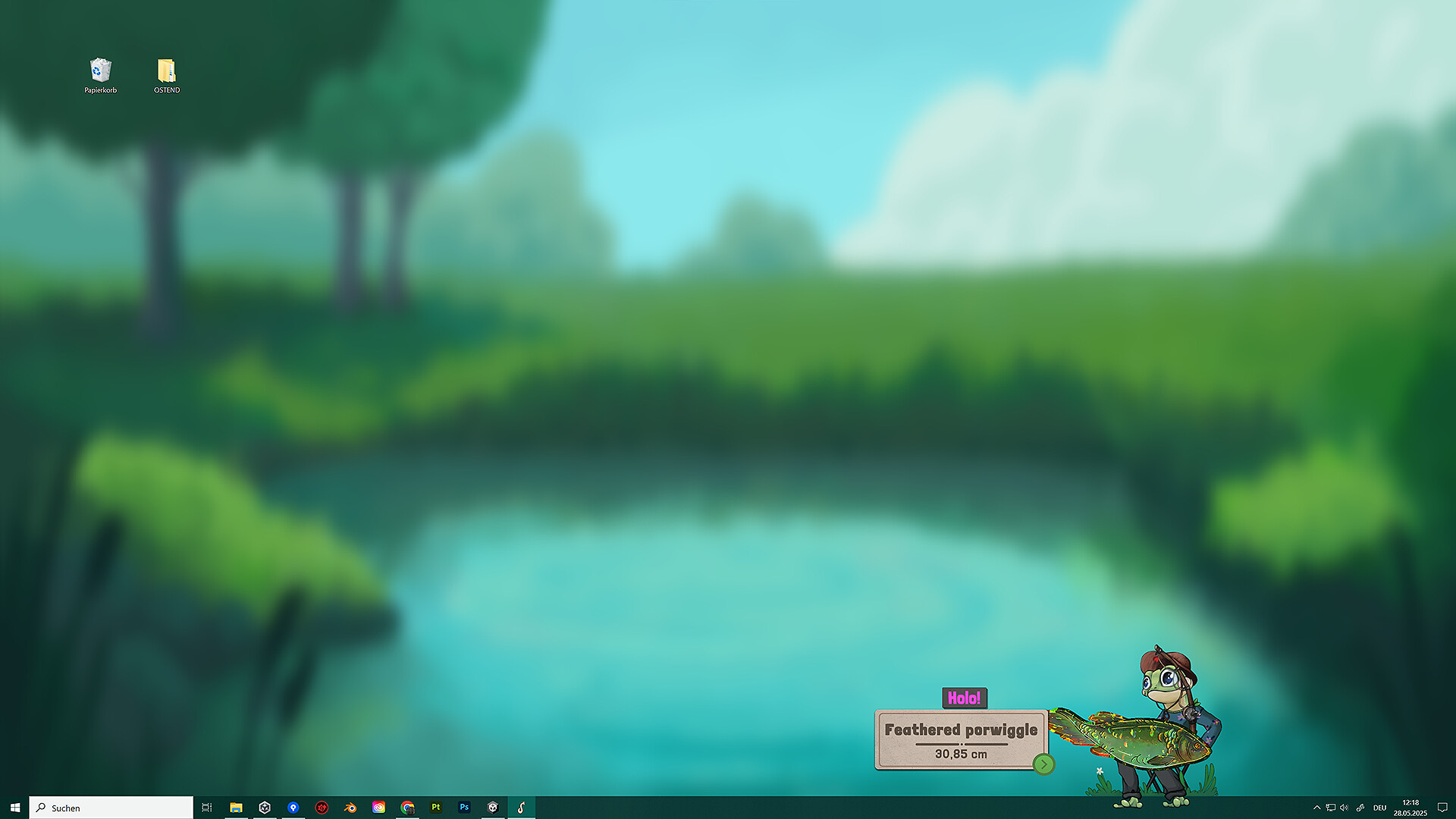Open Substance Painter from the taskbar
This screenshot has width=1456, height=819.
[435, 808]
